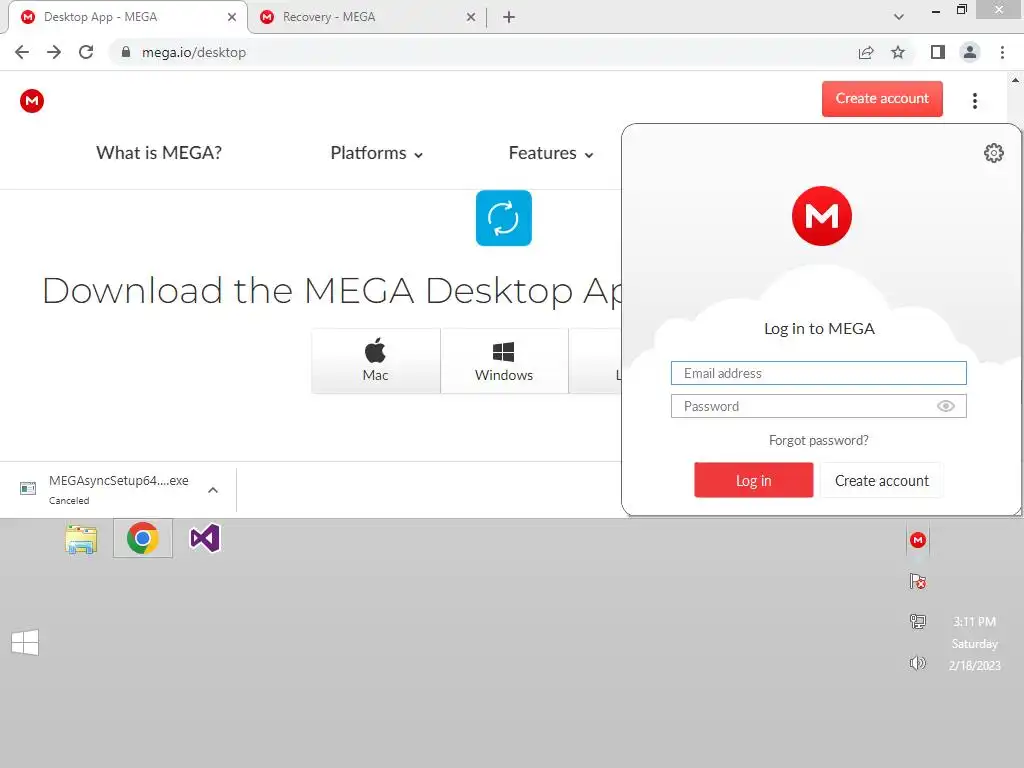The image size is (1024, 768).
Task: Click the scrollbar up arrow on page
Action: [1015, 81]
